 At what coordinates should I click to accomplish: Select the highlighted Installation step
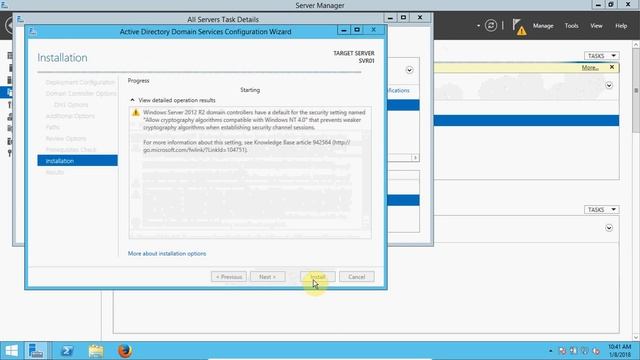click(x=77, y=161)
